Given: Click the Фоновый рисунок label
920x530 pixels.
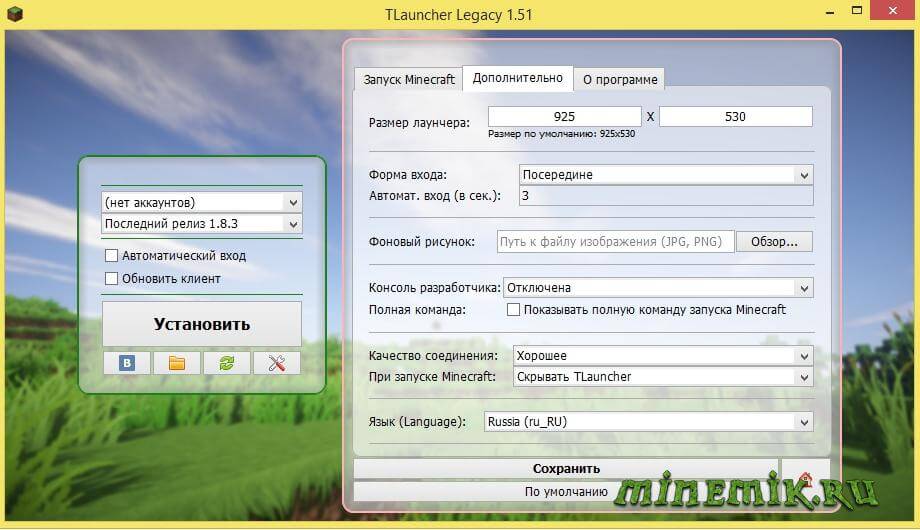Looking at the screenshot, I should point(422,242).
